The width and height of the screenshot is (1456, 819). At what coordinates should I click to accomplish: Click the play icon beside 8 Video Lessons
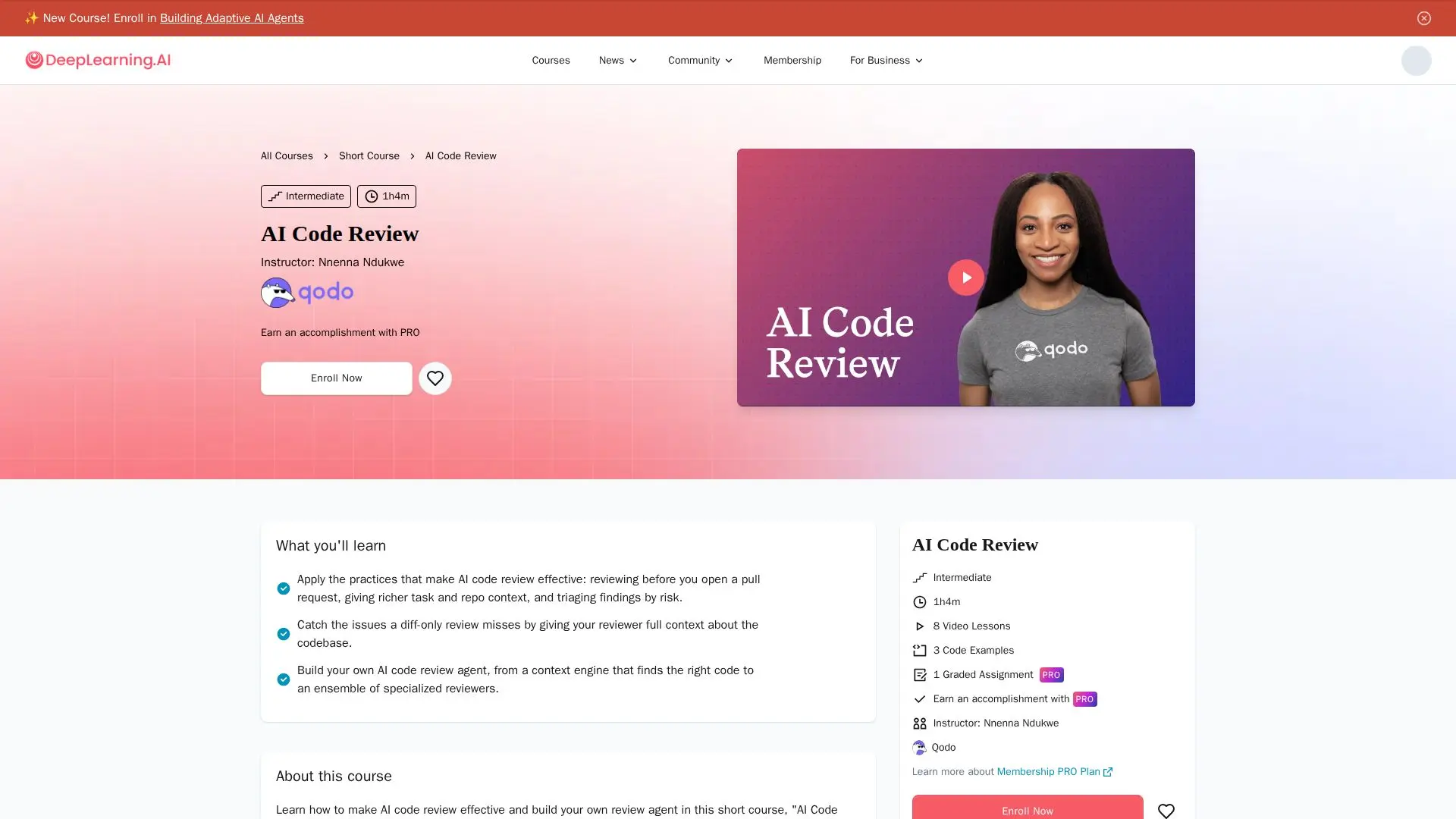919,626
